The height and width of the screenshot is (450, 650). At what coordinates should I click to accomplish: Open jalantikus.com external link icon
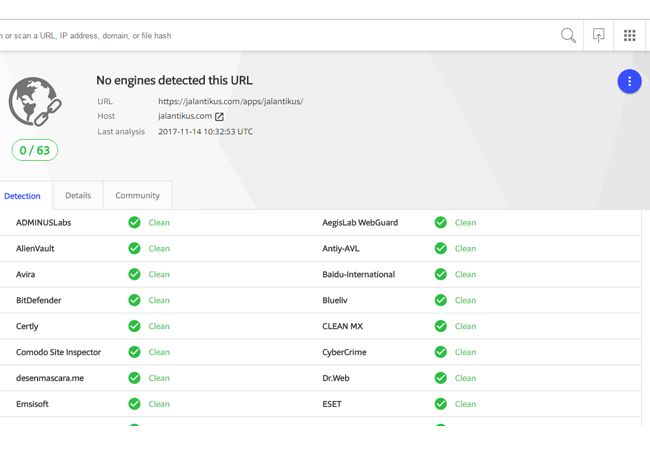(x=219, y=117)
